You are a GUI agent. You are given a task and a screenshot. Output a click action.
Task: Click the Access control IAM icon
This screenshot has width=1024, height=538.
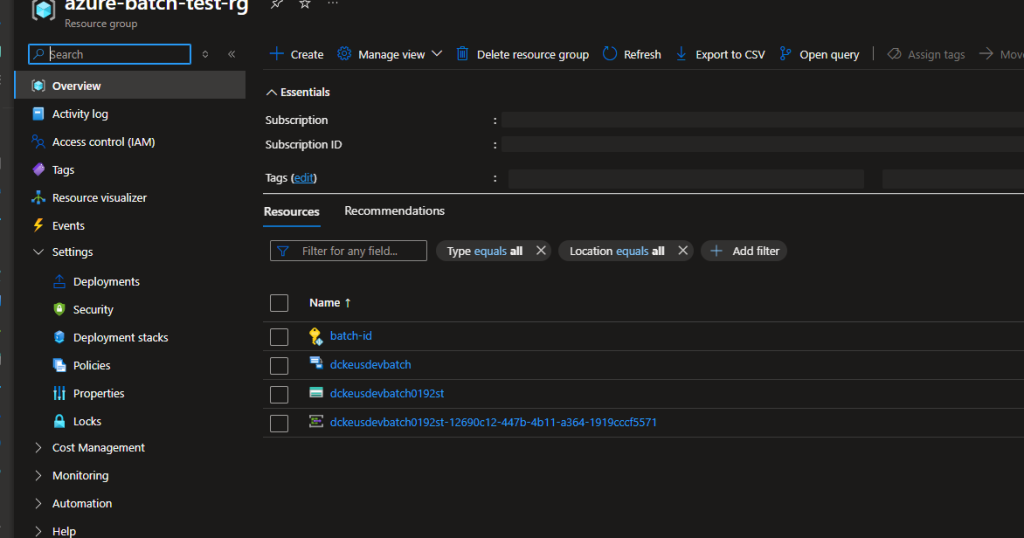click(39, 142)
